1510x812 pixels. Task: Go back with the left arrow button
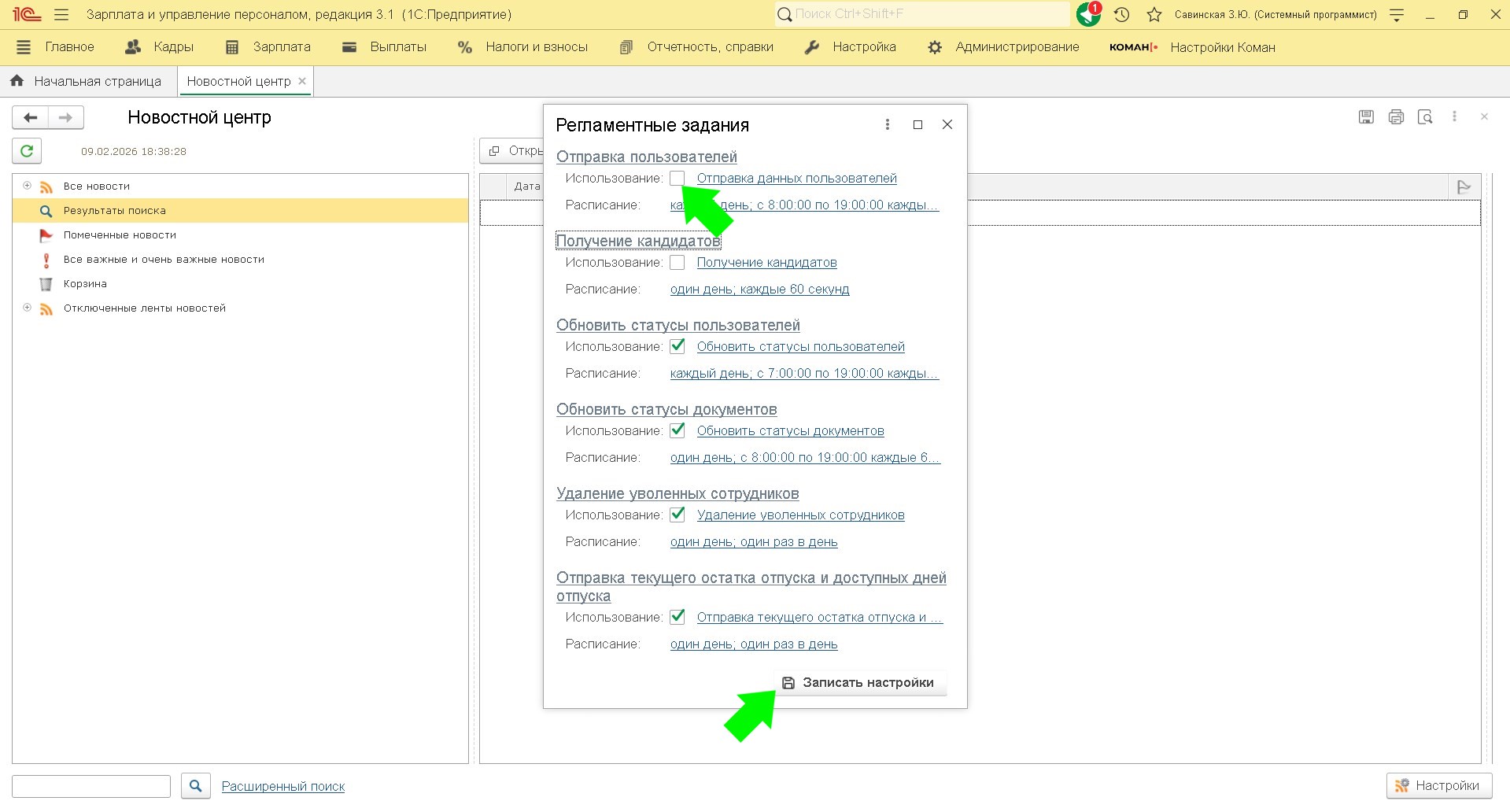[31, 117]
